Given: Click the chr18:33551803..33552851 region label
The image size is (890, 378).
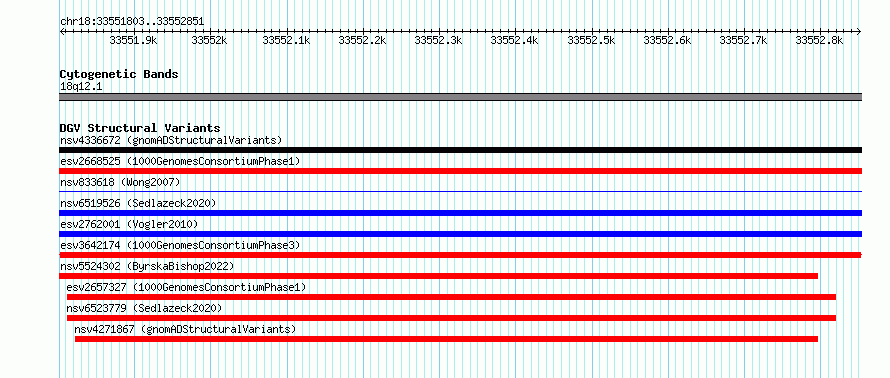Looking at the screenshot, I should point(132,22).
